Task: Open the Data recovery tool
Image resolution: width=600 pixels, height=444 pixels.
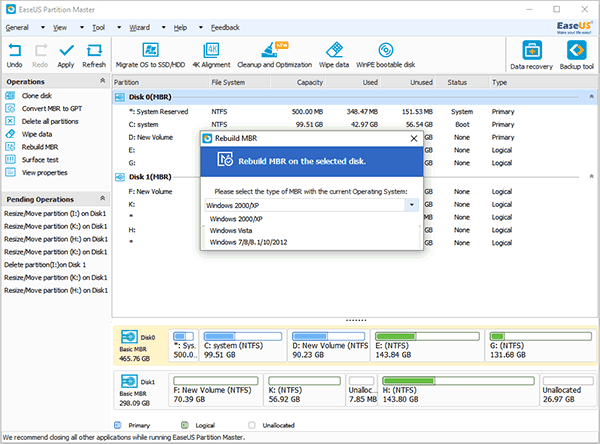Action: tap(532, 50)
